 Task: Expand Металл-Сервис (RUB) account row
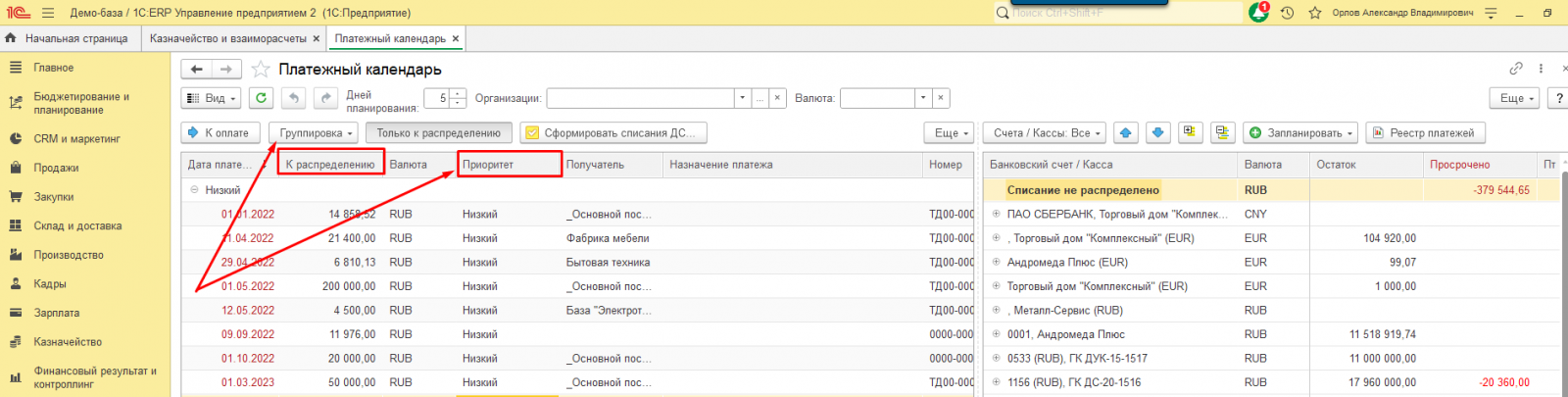tap(996, 310)
